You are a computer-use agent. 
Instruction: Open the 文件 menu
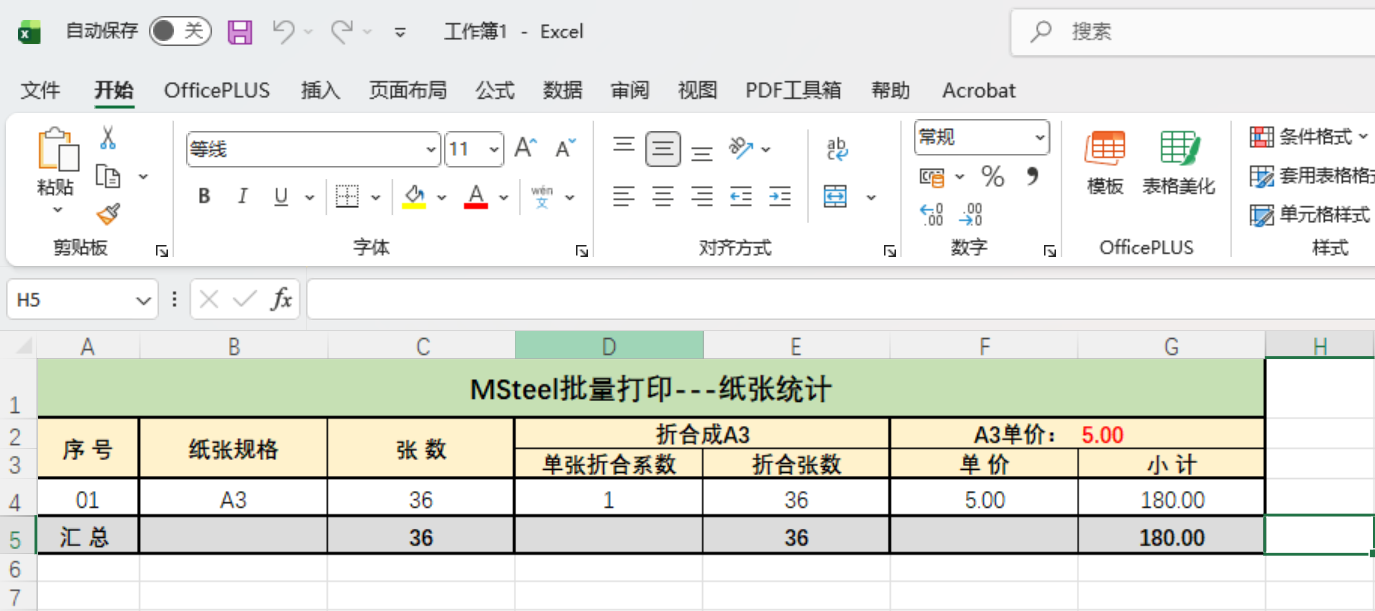(41, 90)
